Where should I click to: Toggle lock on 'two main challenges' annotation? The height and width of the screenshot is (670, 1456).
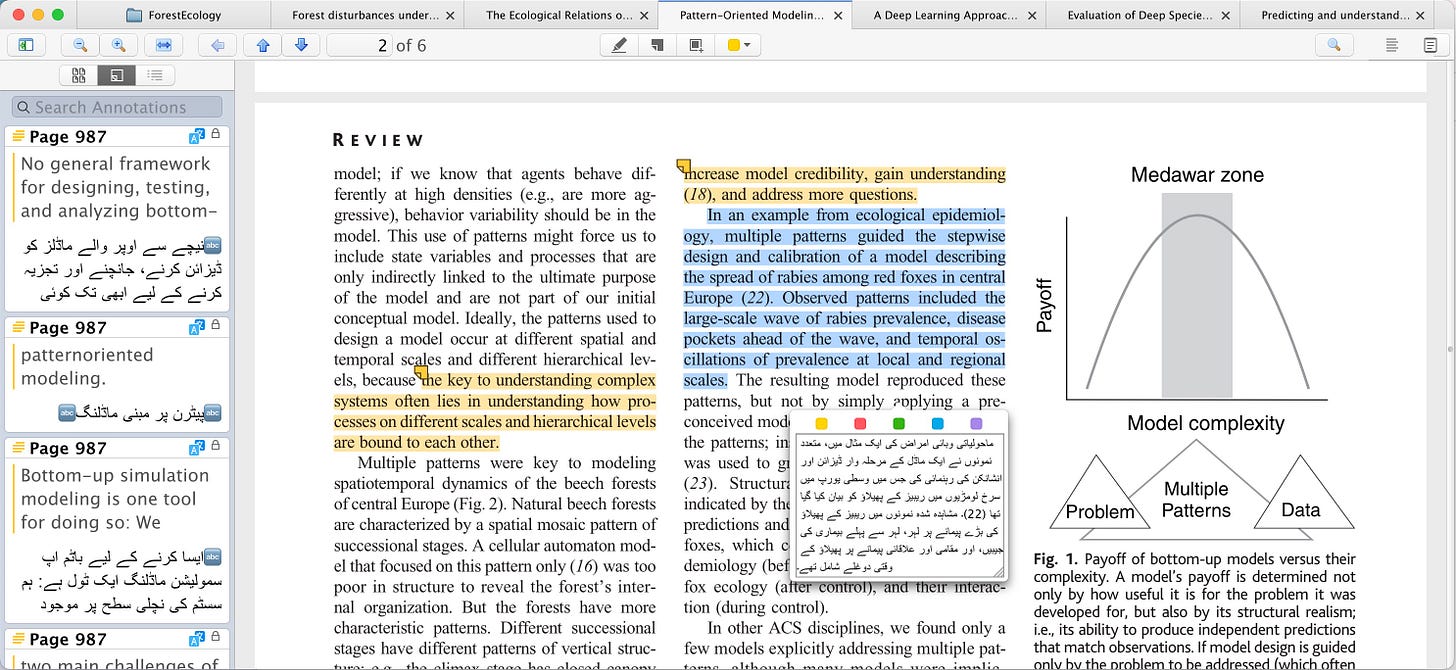215,638
